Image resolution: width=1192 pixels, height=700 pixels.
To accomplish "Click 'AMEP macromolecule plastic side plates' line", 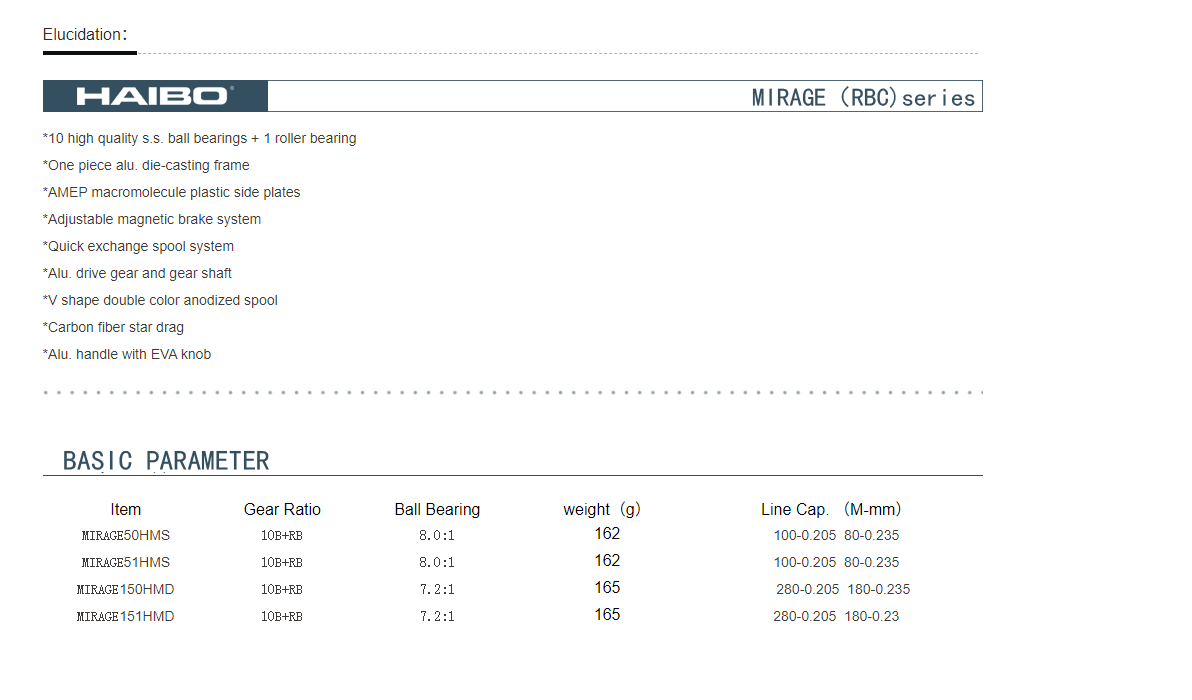I will (171, 192).
